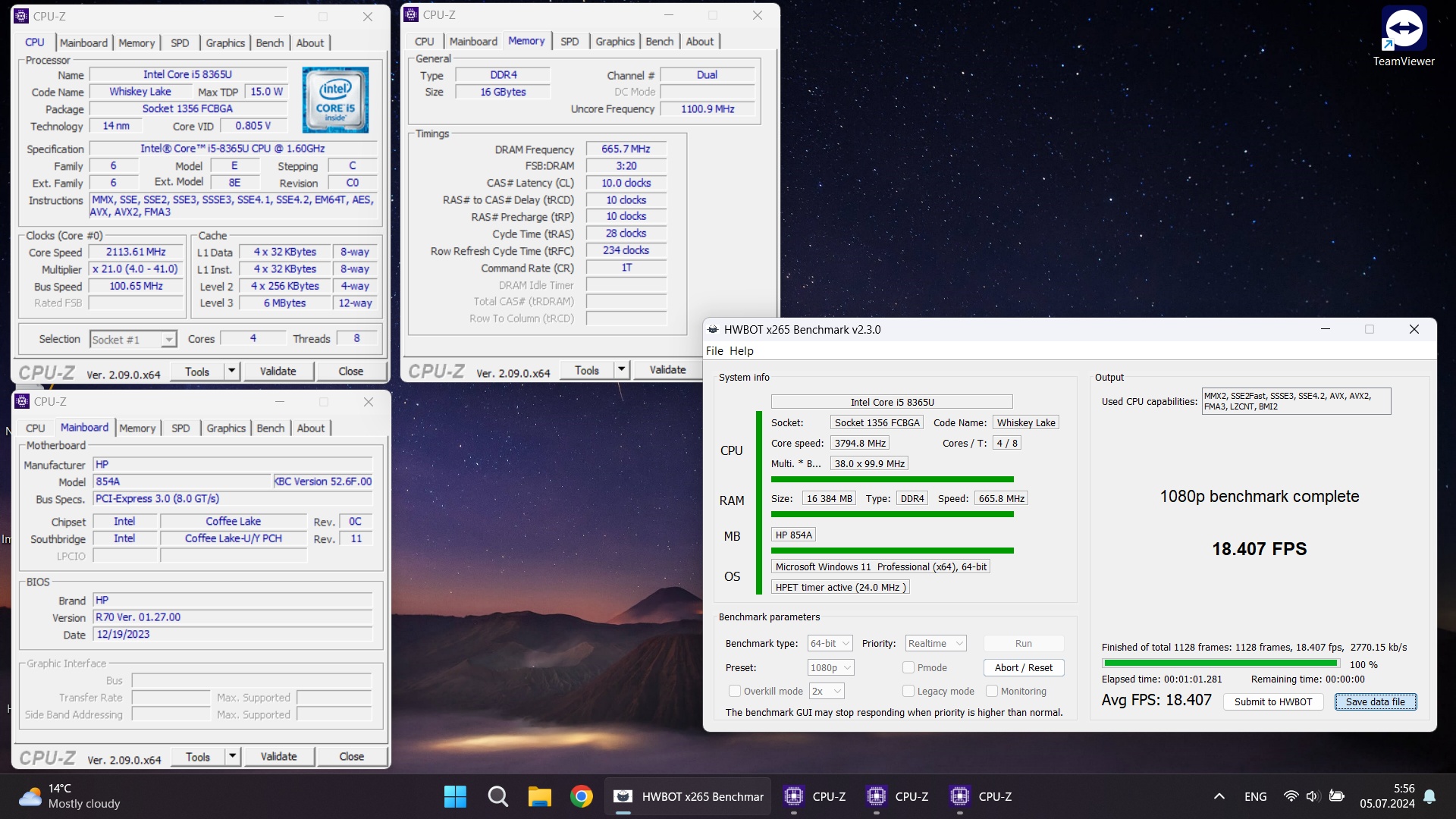
Task: Open clock and calendar 5:56
Action: [x=1387, y=796]
